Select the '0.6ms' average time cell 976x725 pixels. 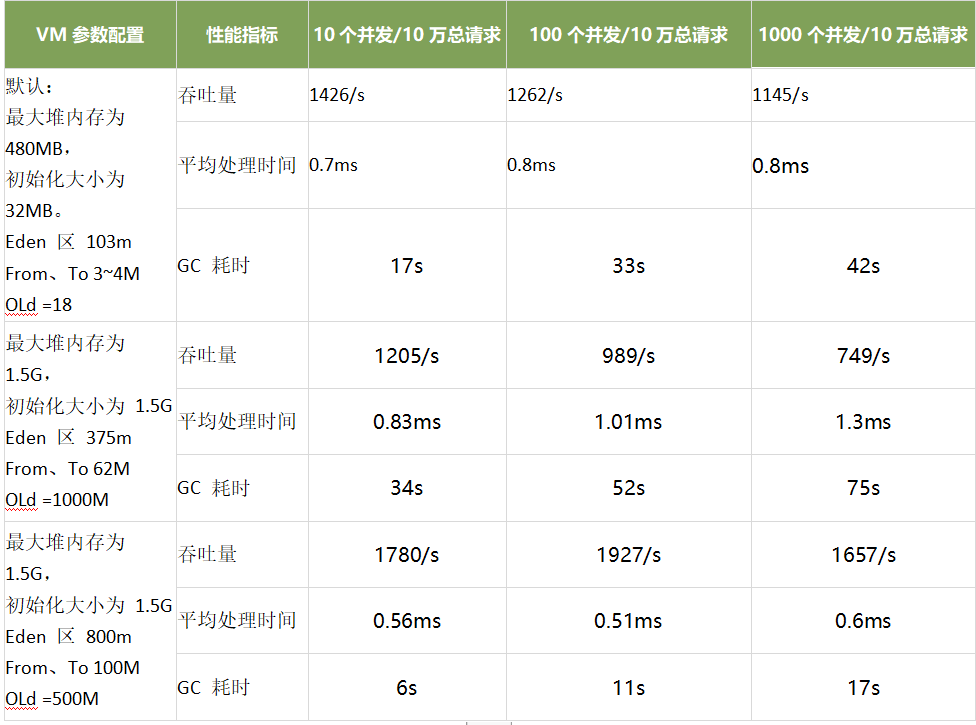[x=863, y=620]
